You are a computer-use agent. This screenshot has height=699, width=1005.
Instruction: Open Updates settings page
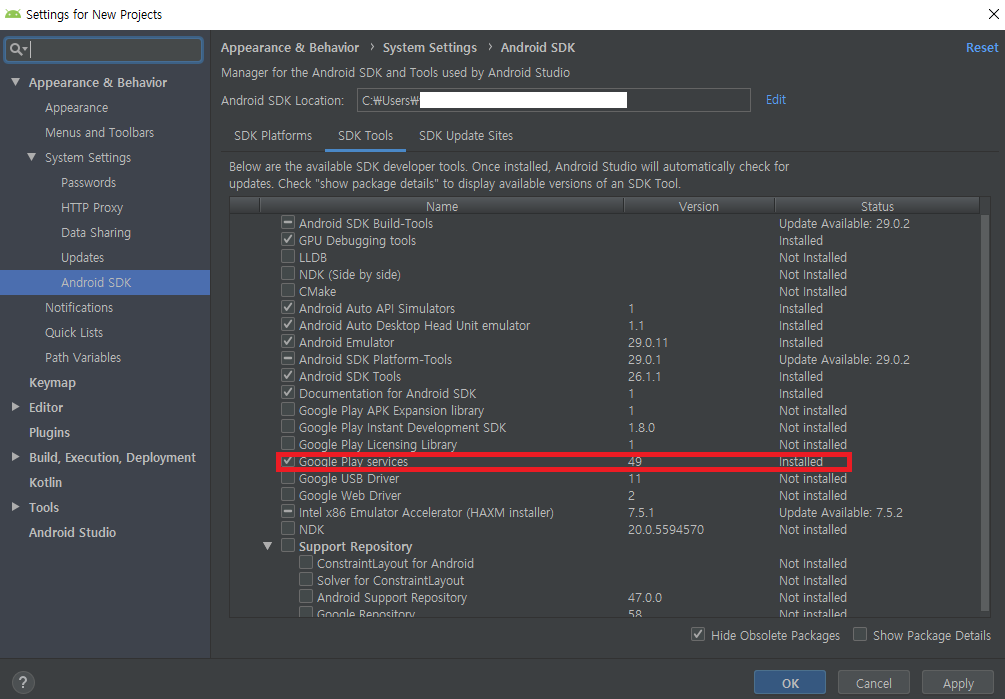tap(82, 258)
